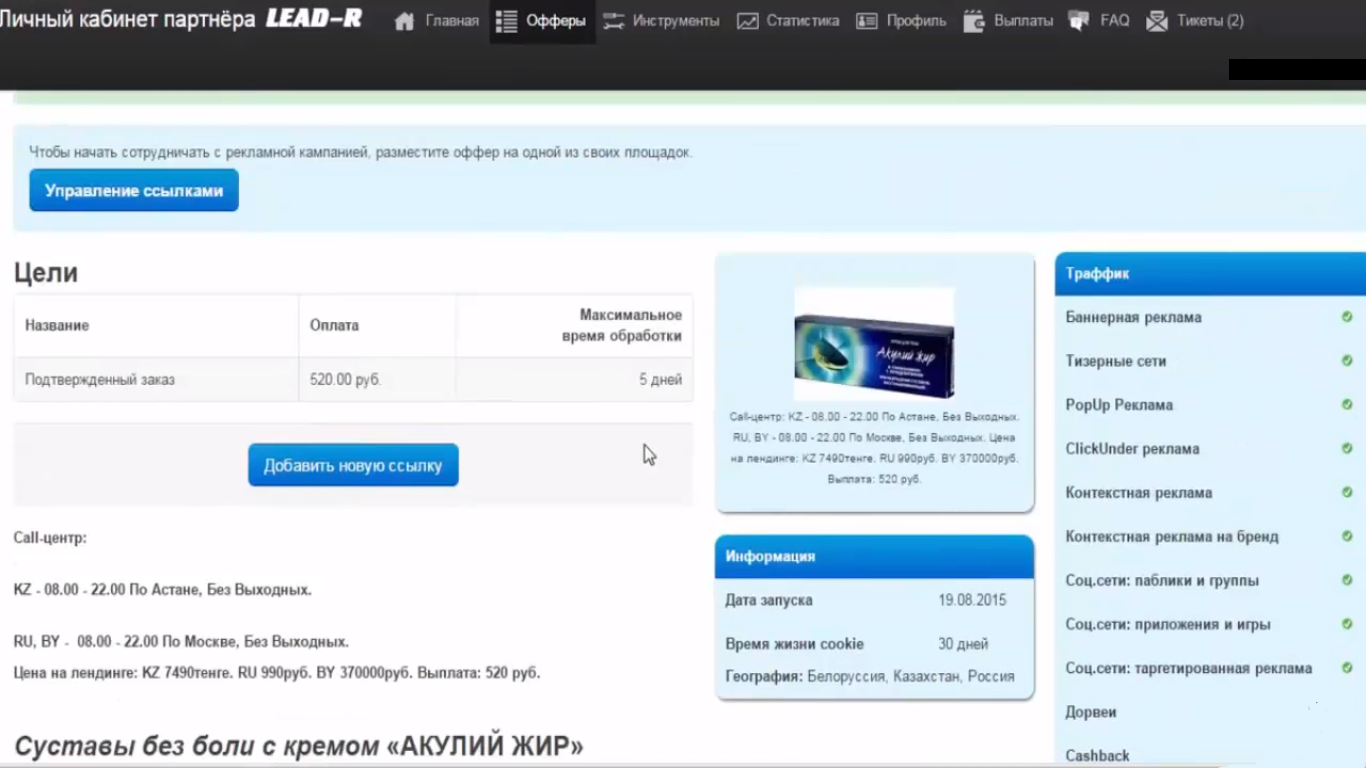This screenshot has height=768, width=1366.
Task: Click the green check for Соц.сети: паблики и группы
Action: click(x=1347, y=580)
